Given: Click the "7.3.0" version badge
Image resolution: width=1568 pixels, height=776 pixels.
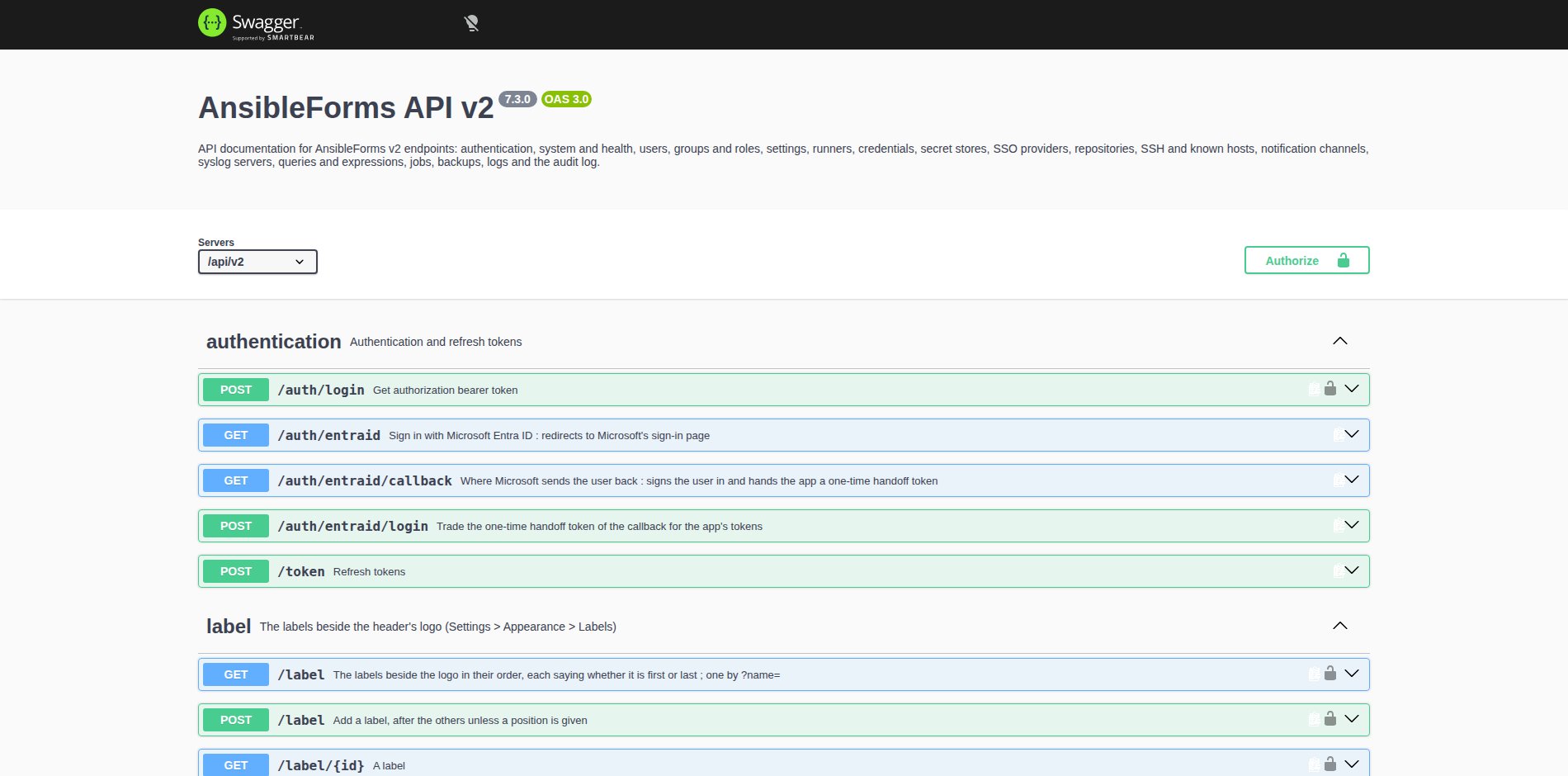Looking at the screenshot, I should tap(517, 99).
